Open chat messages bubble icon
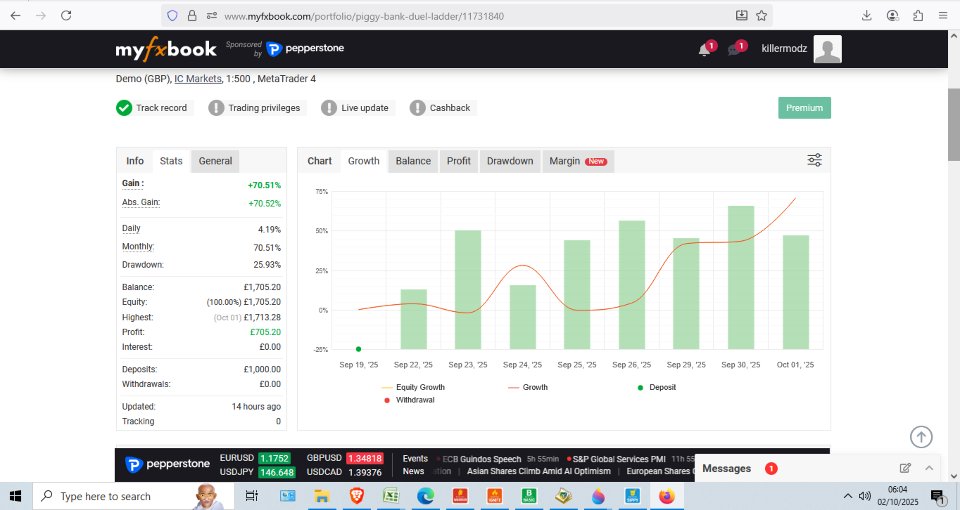This screenshot has width=960, height=510. coord(734,50)
